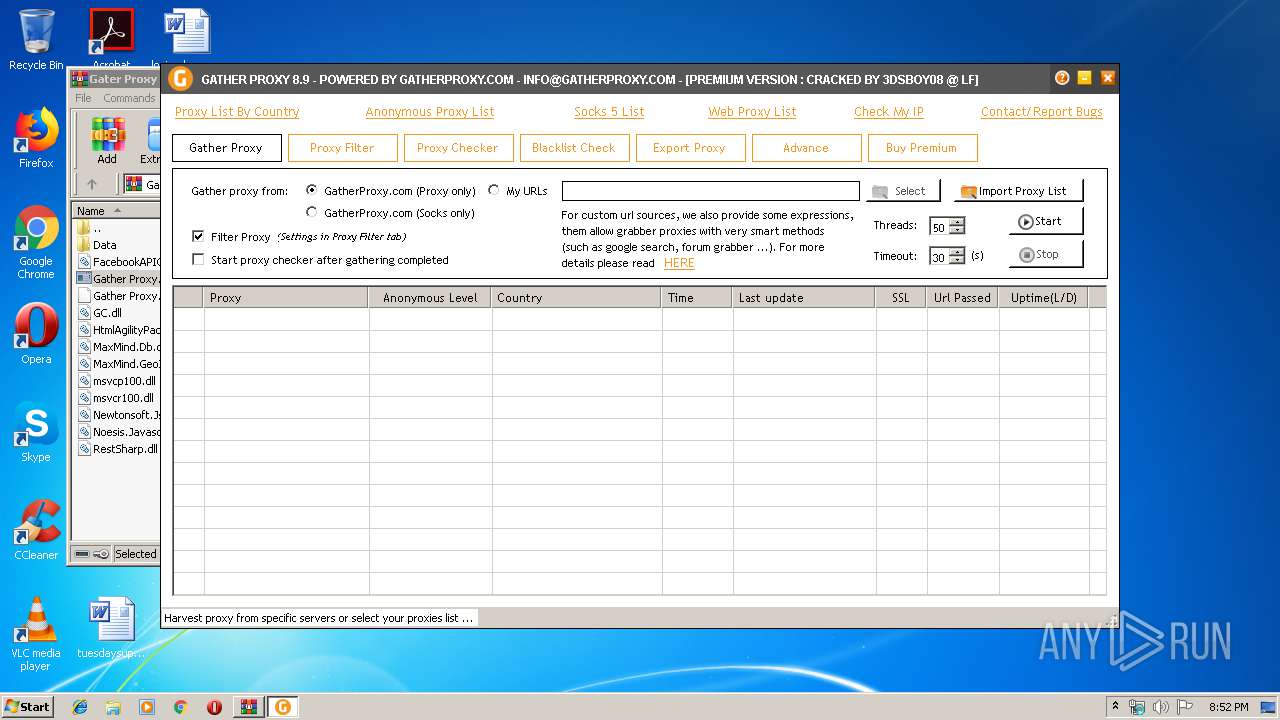The height and width of the screenshot is (720, 1280).
Task: Show hidden system tray icons
Action: click(x=1115, y=707)
